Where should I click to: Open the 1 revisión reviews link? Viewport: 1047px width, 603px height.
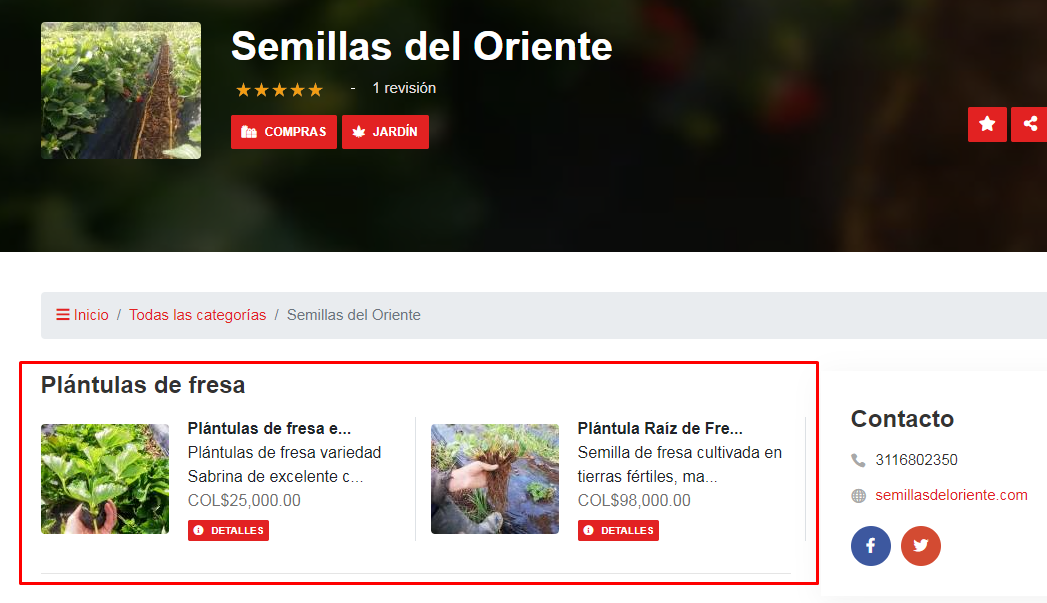tap(404, 88)
